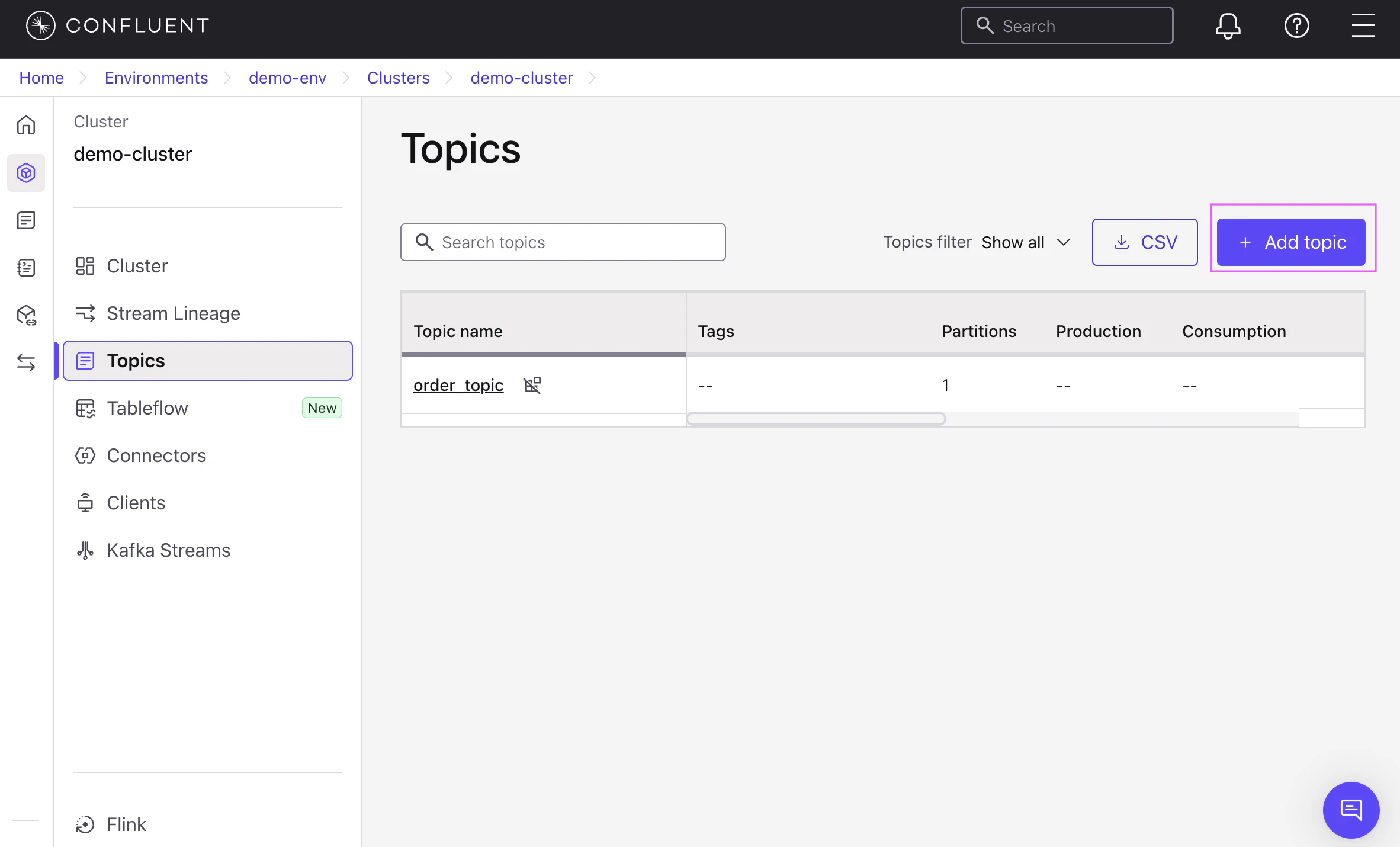Screen dimensions: 1400x847
Task: Download topics as CSV
Action: point(1145,242)
